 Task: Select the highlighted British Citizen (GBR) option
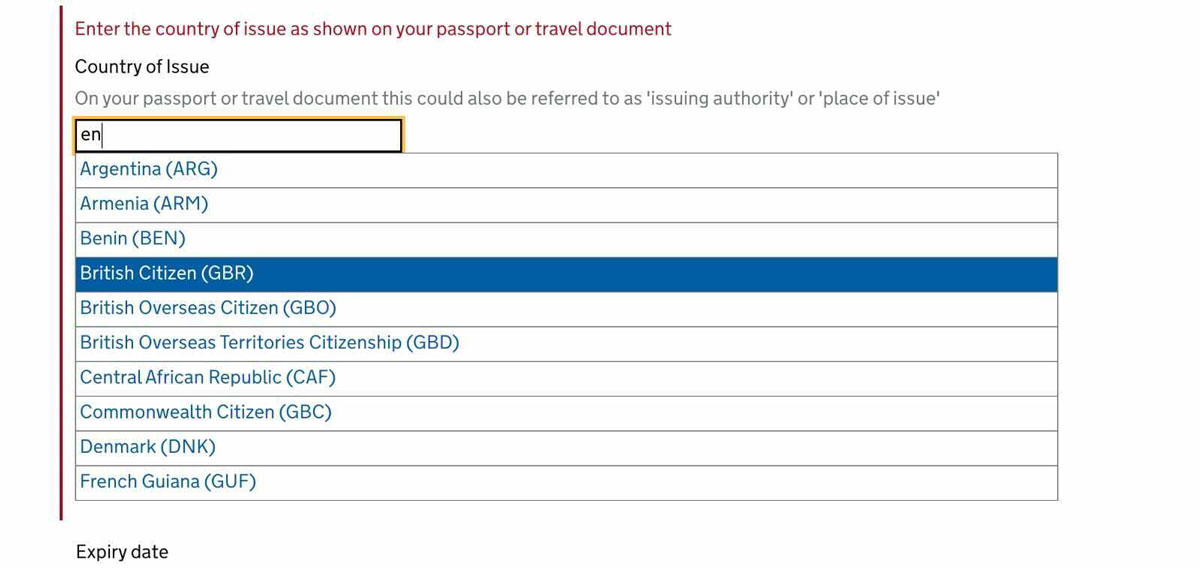click(167, 273)
